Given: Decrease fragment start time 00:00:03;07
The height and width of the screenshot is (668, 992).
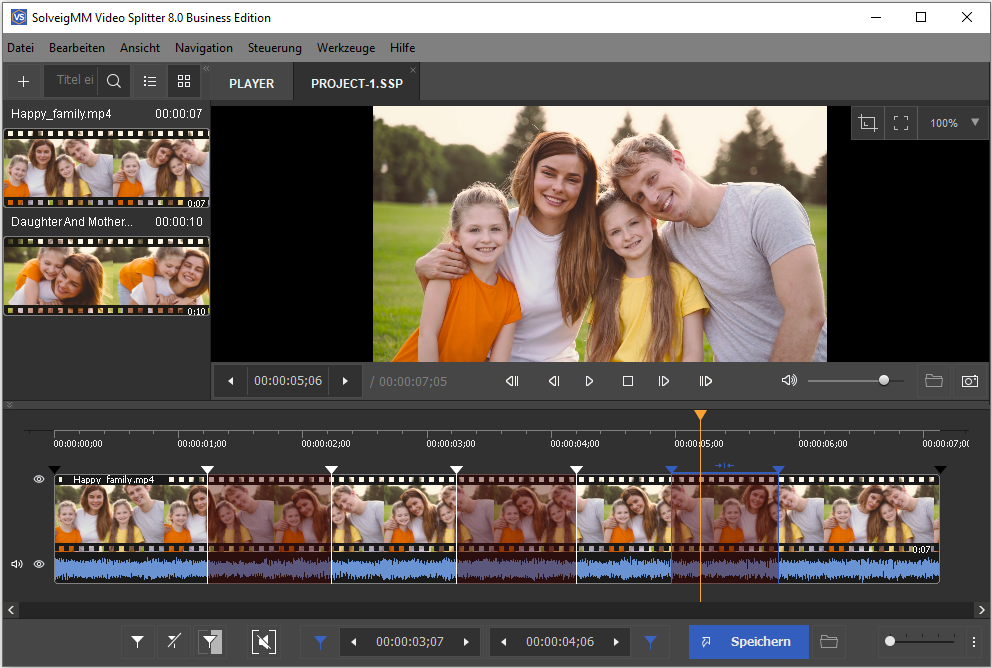Looking at the screenshot, I should coord(354,642).
